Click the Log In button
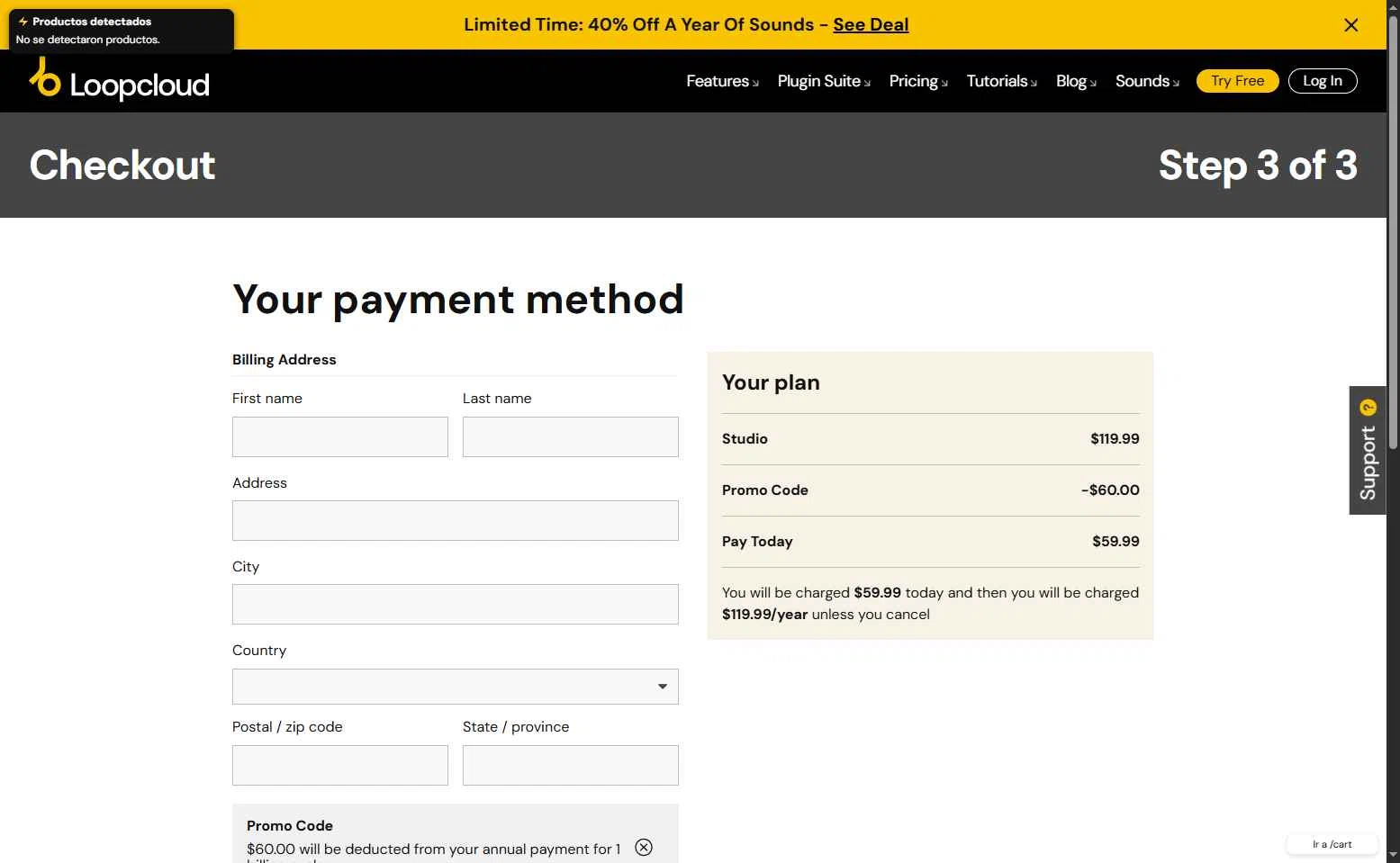 (x=1323, y=81)
